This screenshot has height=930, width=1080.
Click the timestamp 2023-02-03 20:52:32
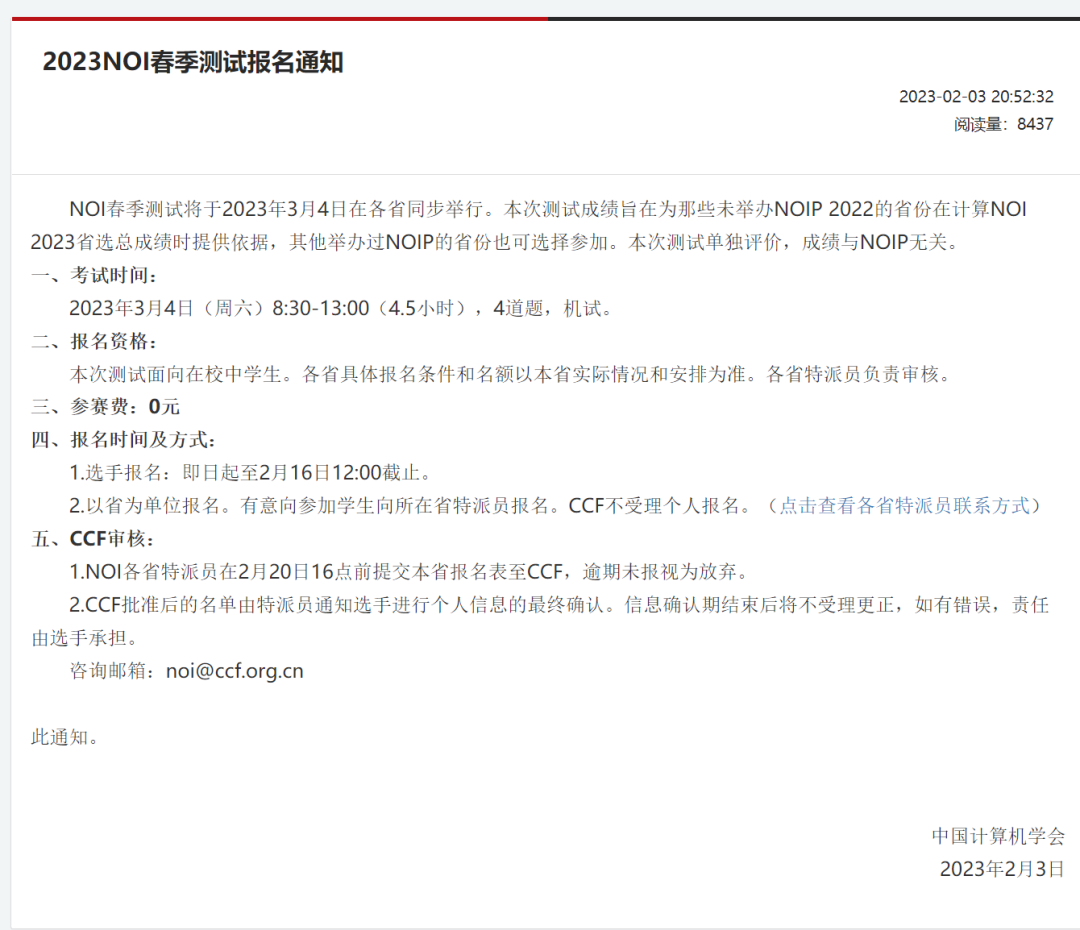[x=976, y=96]
